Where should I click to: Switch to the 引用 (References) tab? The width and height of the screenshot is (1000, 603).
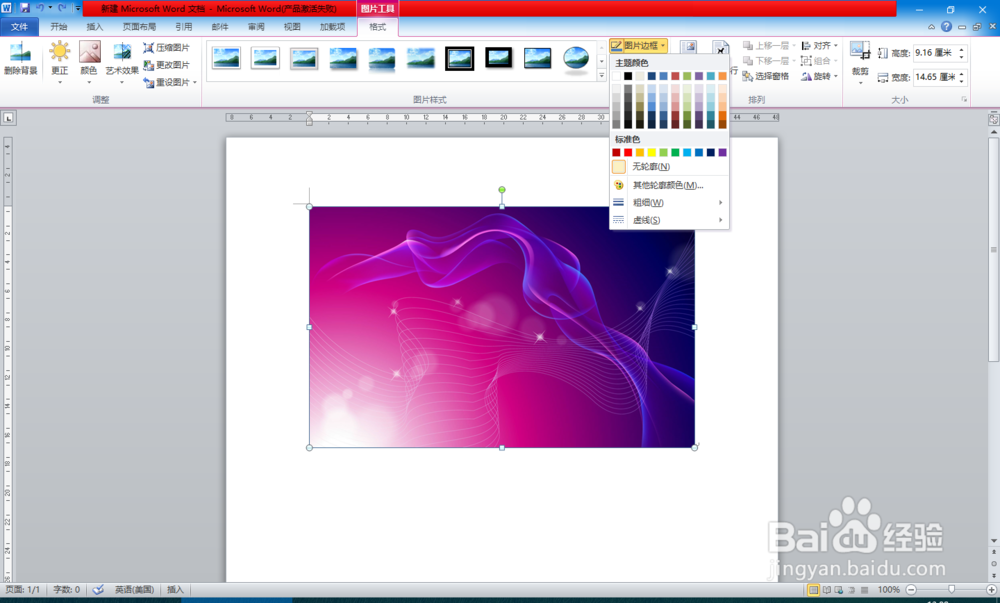(184, 27)
